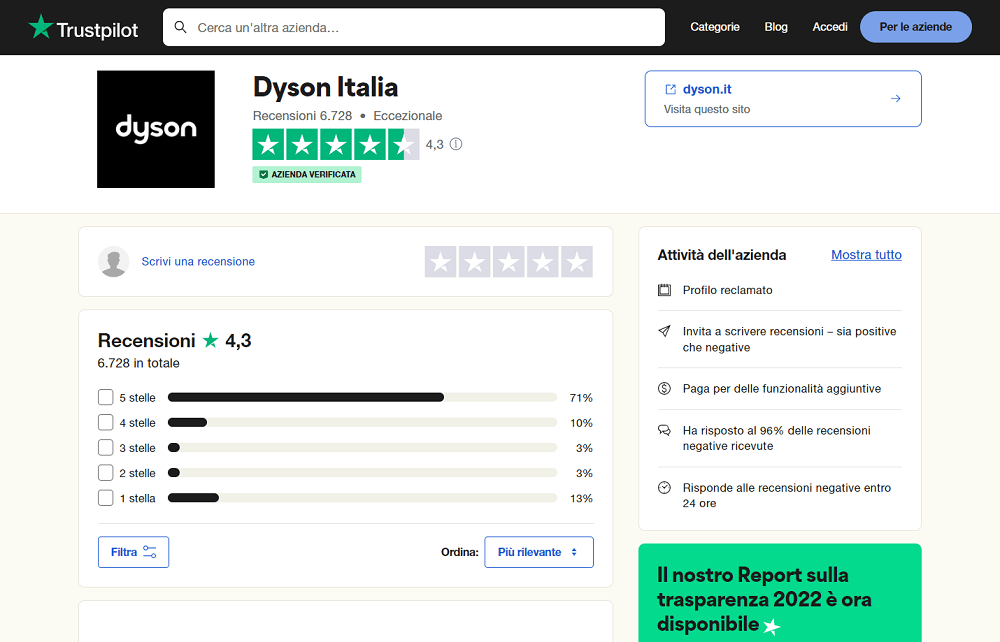1000x642 pixels.
Task: Click the 5 stelle rating bar
Action: [x=362, y=397]
